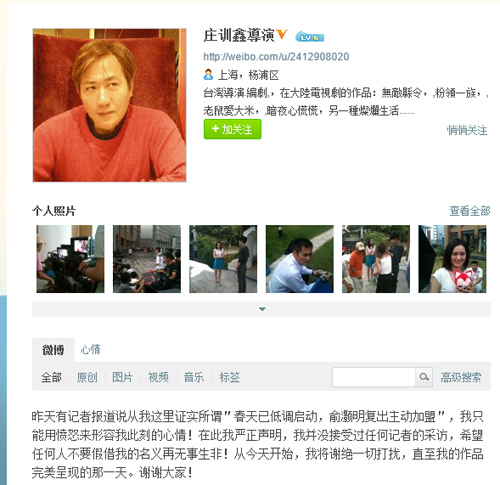Select the 微博 tab
500x485 pixels.
(53, 350)
